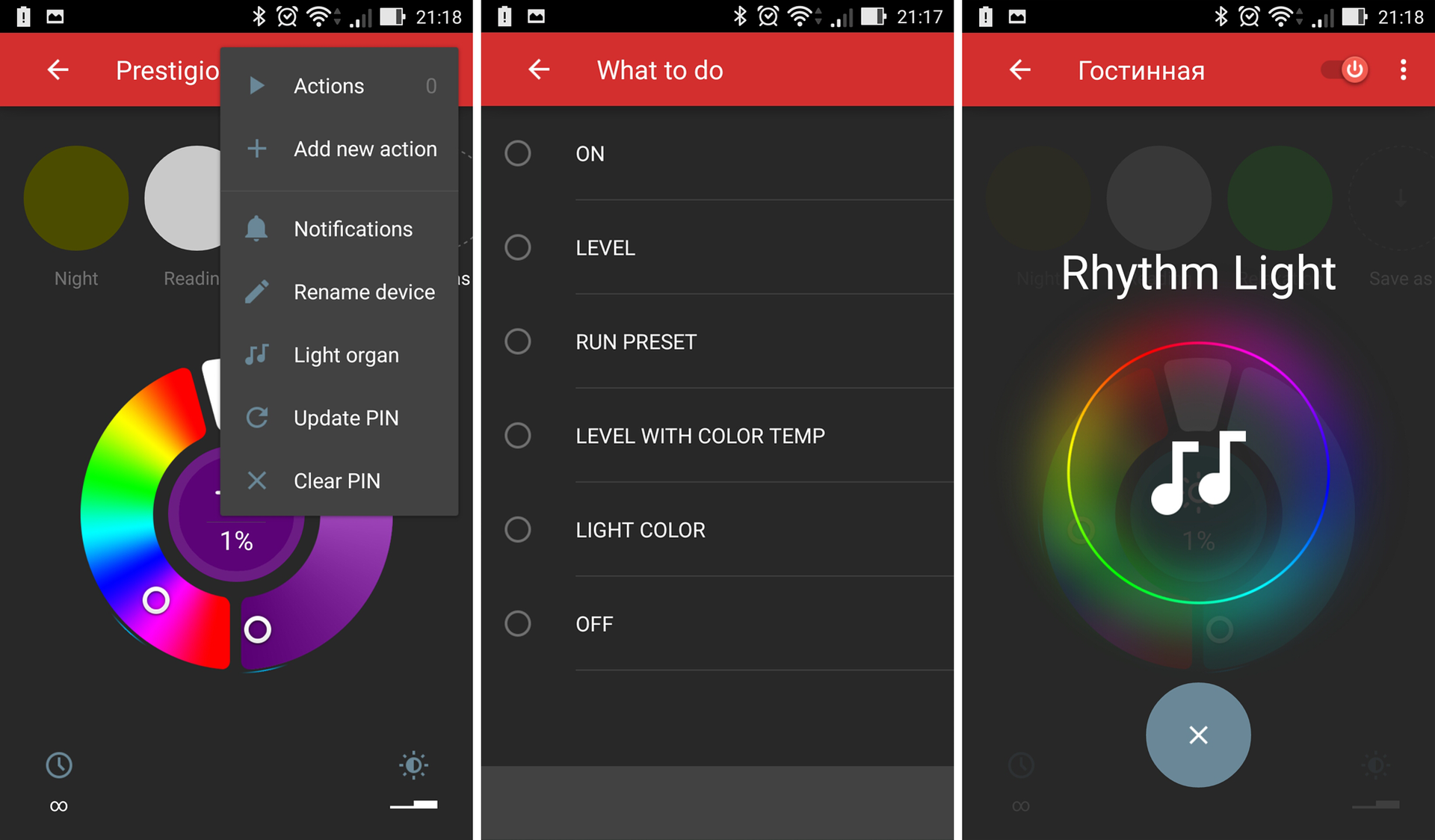Click the Update PIN refresh icon
This screenshot has width=1435, height=840.
[256, 417]
